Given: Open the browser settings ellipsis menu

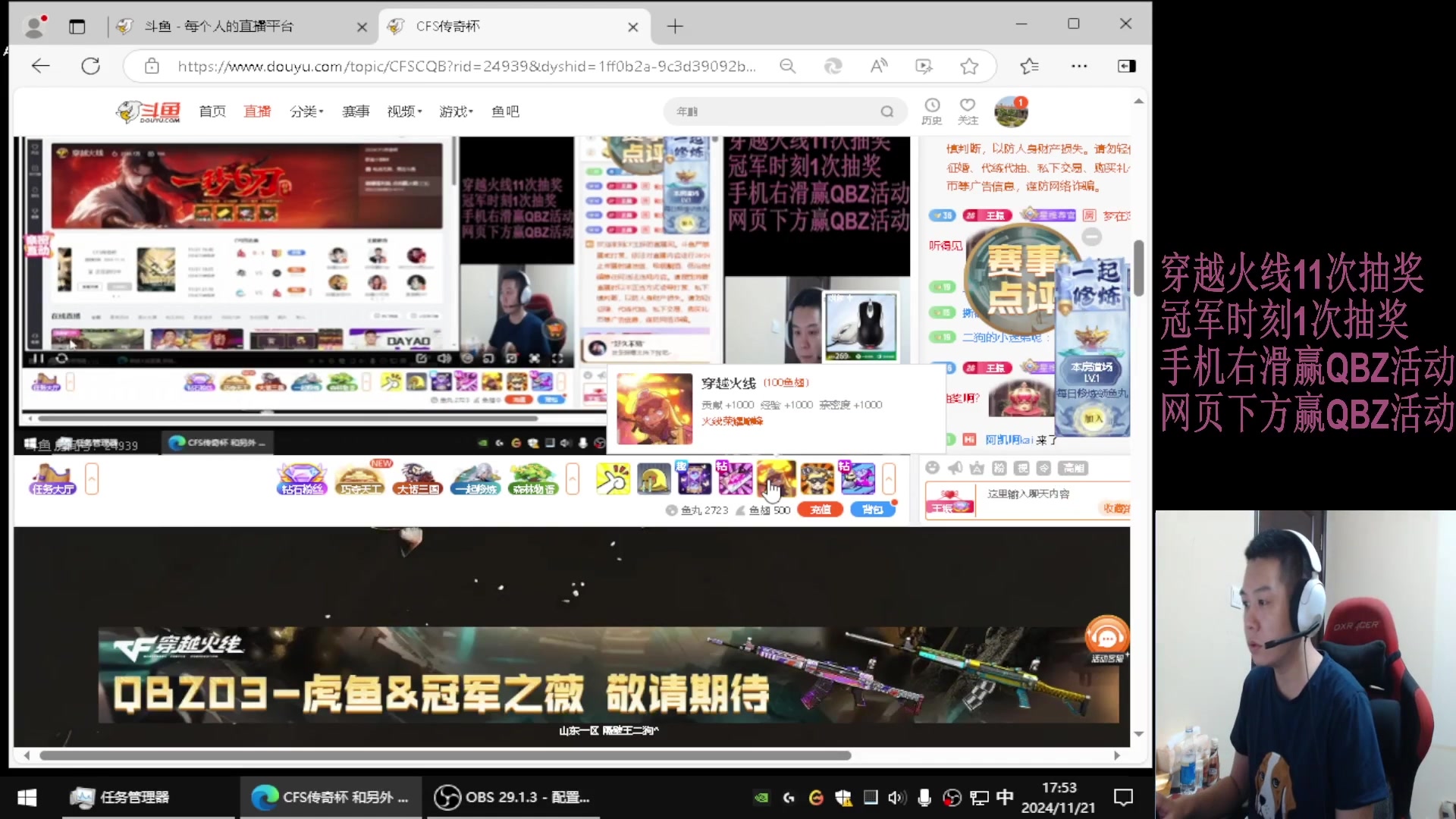Looking at the screenshot, I should coord(1079,66).
